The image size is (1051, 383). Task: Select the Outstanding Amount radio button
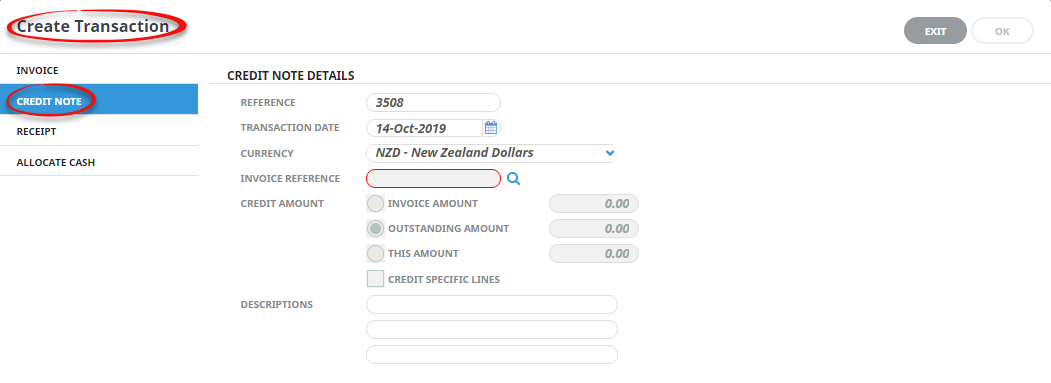tap(375, 229)
